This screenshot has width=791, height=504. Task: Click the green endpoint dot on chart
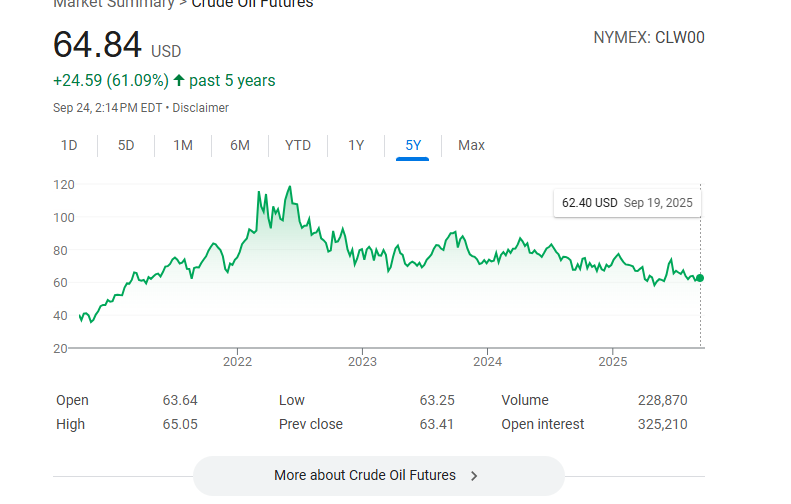coord(700,278)
